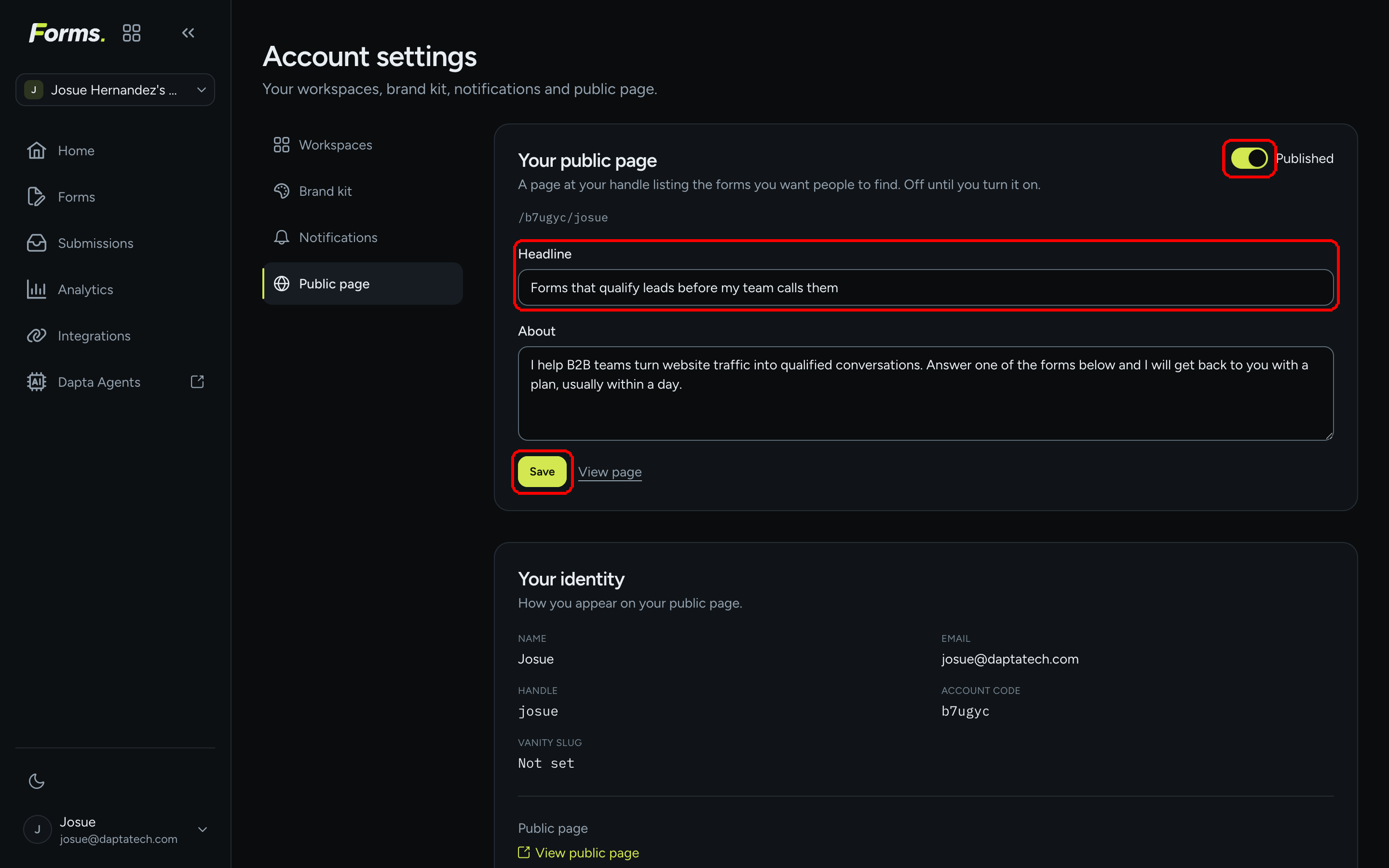Open the View public page link
This screenshot has height=868, width=1389.
(x=579, y=853)
